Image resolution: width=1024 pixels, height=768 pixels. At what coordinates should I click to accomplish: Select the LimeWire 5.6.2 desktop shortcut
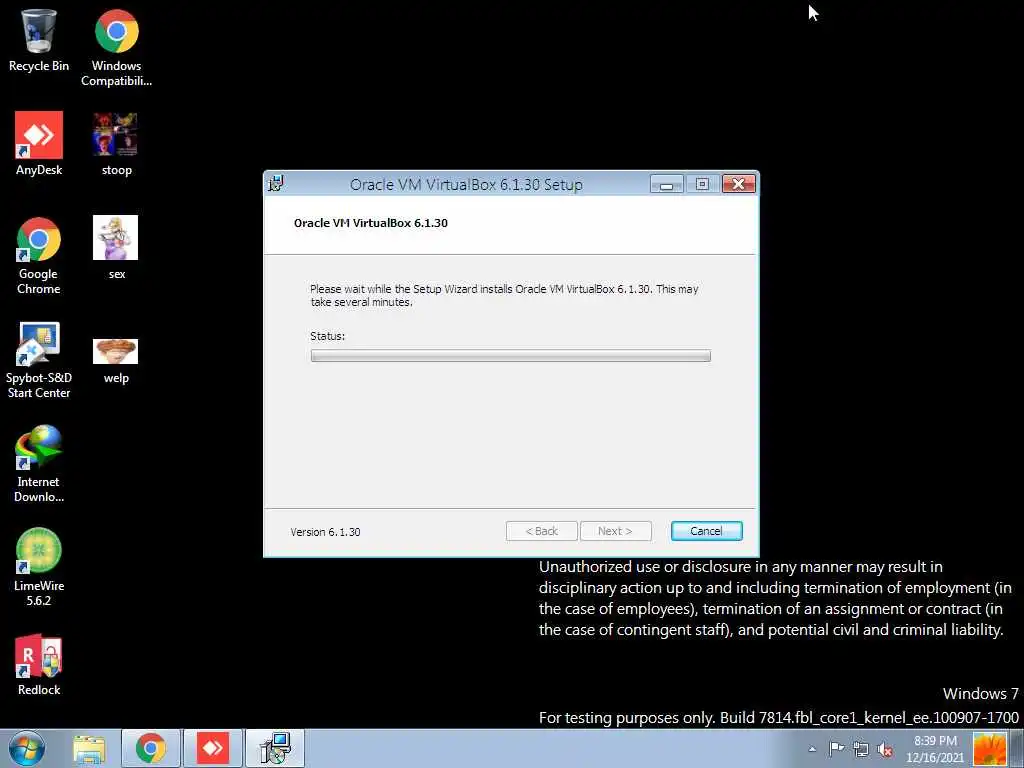coord(39,568)
